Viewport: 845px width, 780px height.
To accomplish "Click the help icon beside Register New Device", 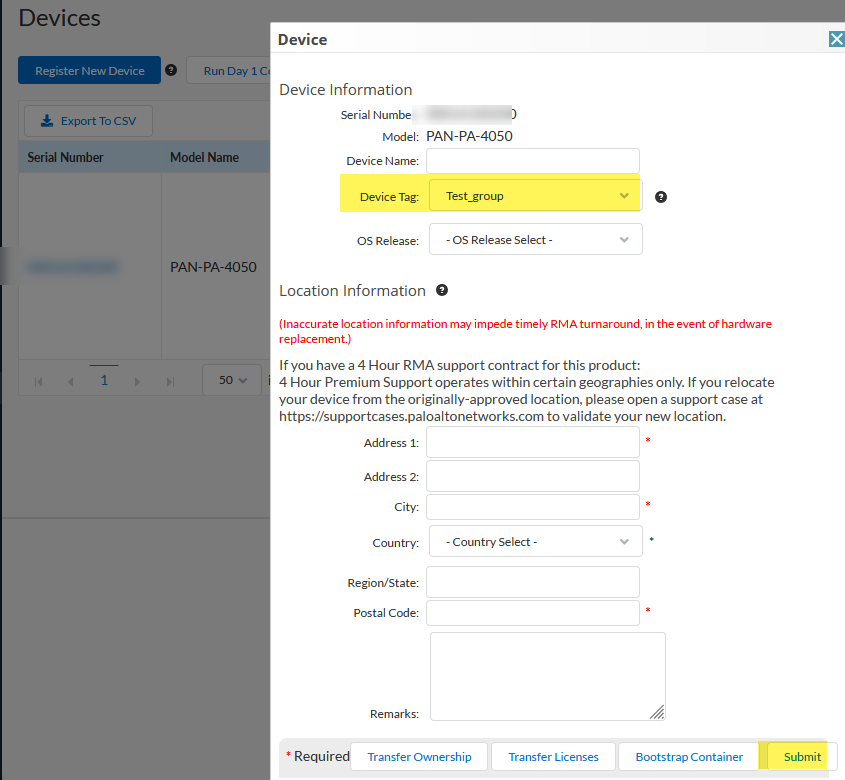I will coord(171,71).
